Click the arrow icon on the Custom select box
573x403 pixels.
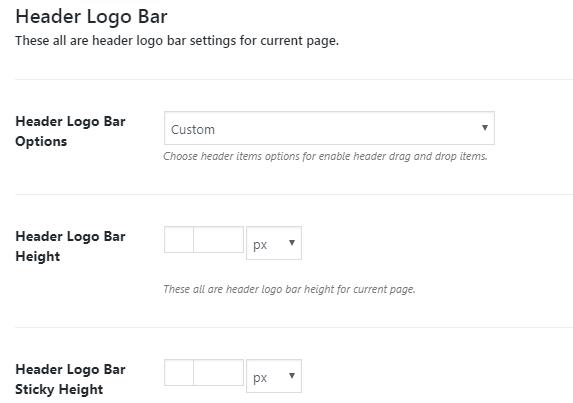(x=485, y=128)
